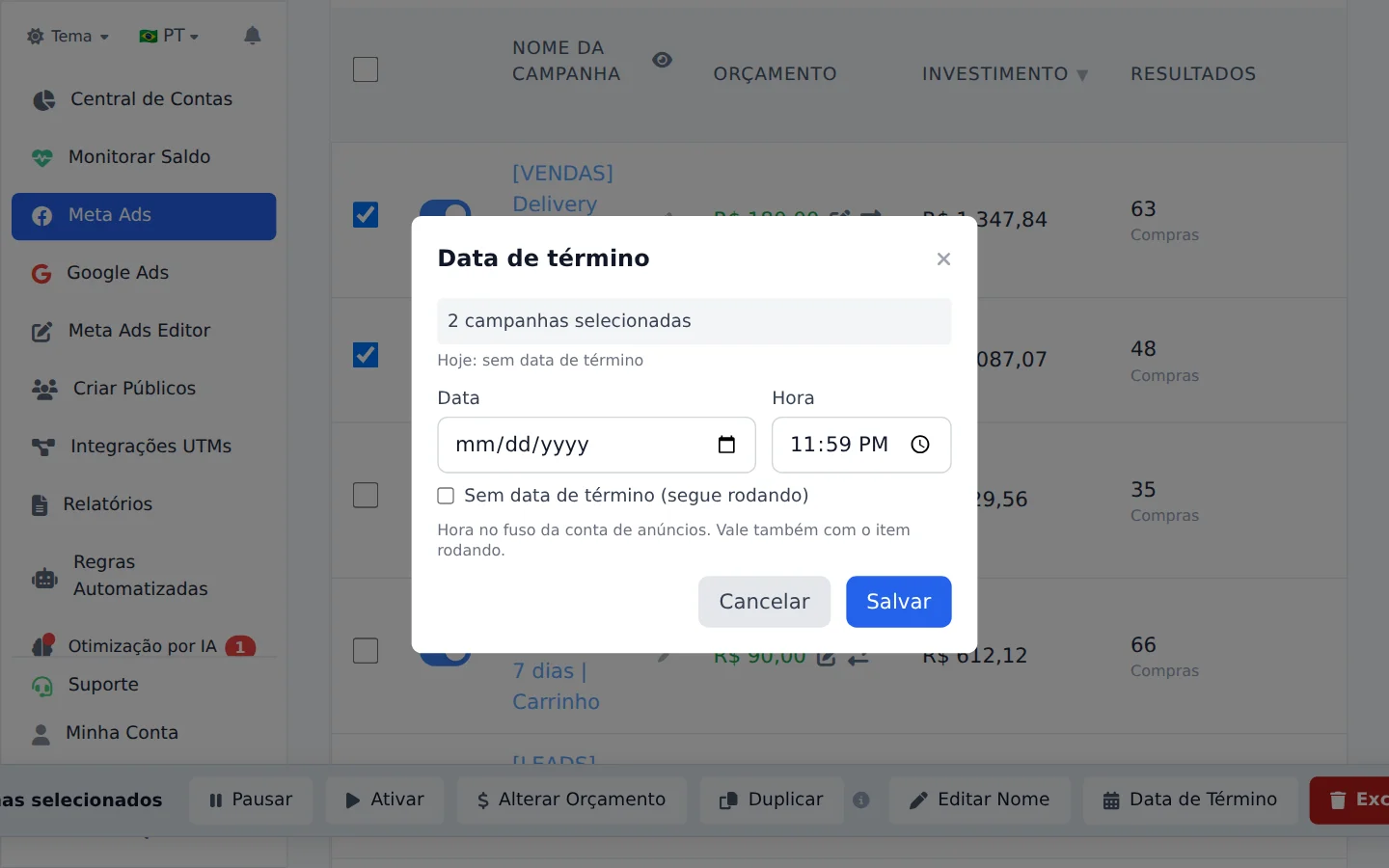Viewport: 1389px width, 868px height.
Task: Click the Regras Automatizadas robot icon
Action: click(x=44, y=579)
